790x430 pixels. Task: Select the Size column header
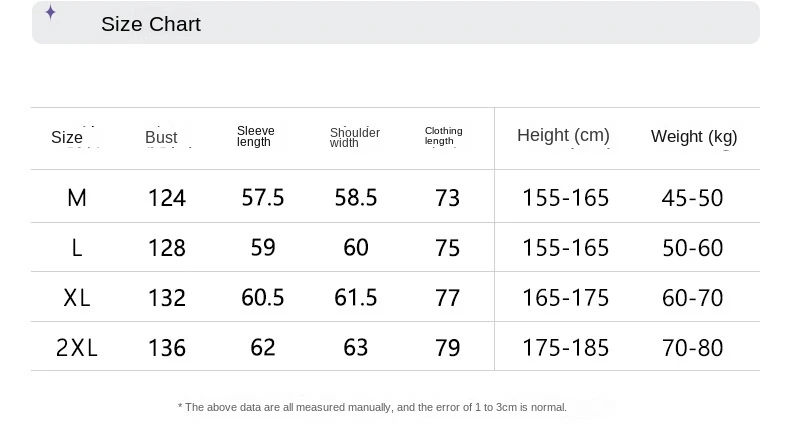[x=67, y=137]
